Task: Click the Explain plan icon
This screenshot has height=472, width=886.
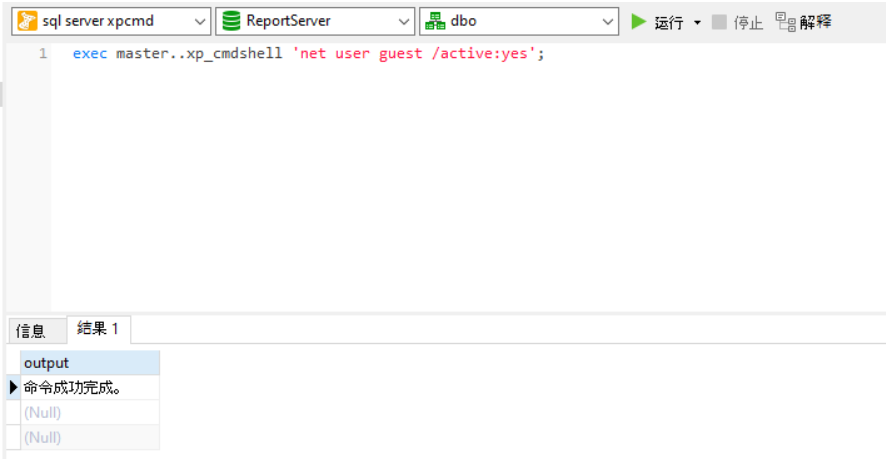Action: [785, 22]
